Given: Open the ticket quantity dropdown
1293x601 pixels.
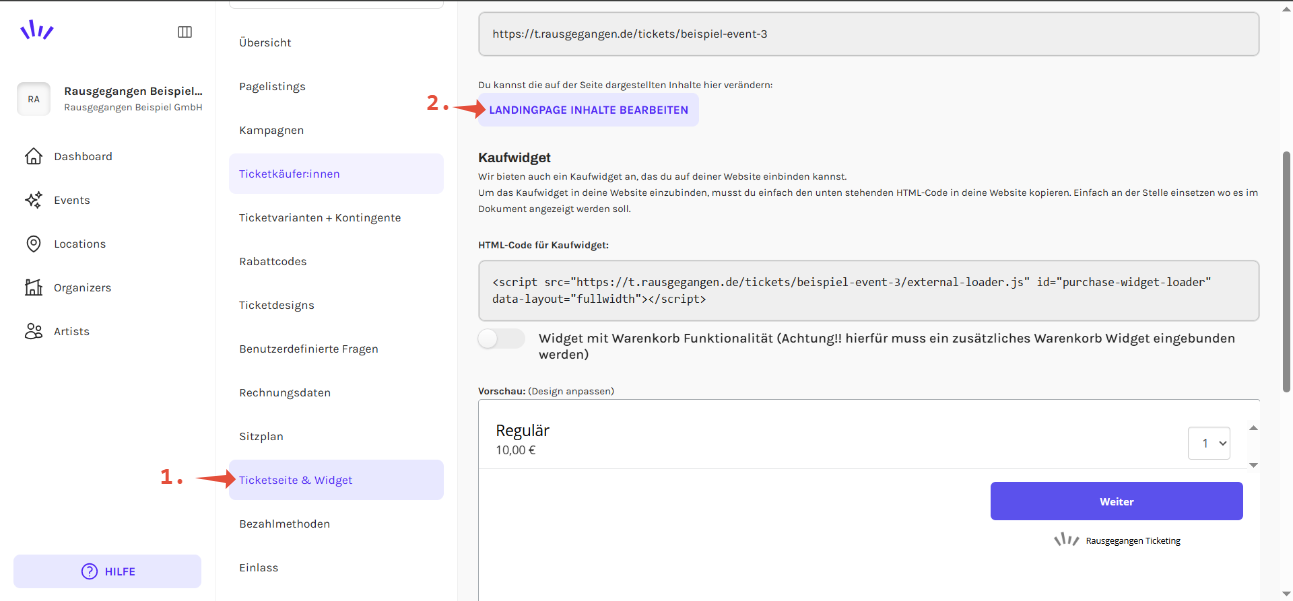Looking at the screenshot, I should [1209, 443].
